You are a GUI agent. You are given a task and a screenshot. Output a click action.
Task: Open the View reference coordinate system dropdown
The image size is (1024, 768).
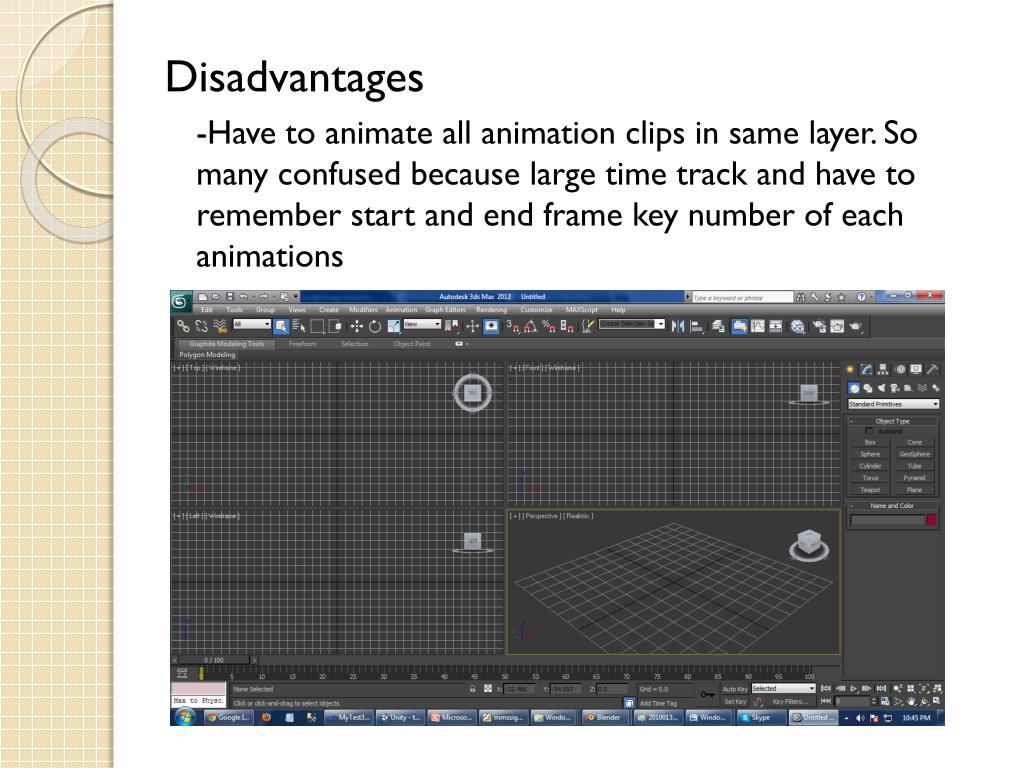[422, 324]
